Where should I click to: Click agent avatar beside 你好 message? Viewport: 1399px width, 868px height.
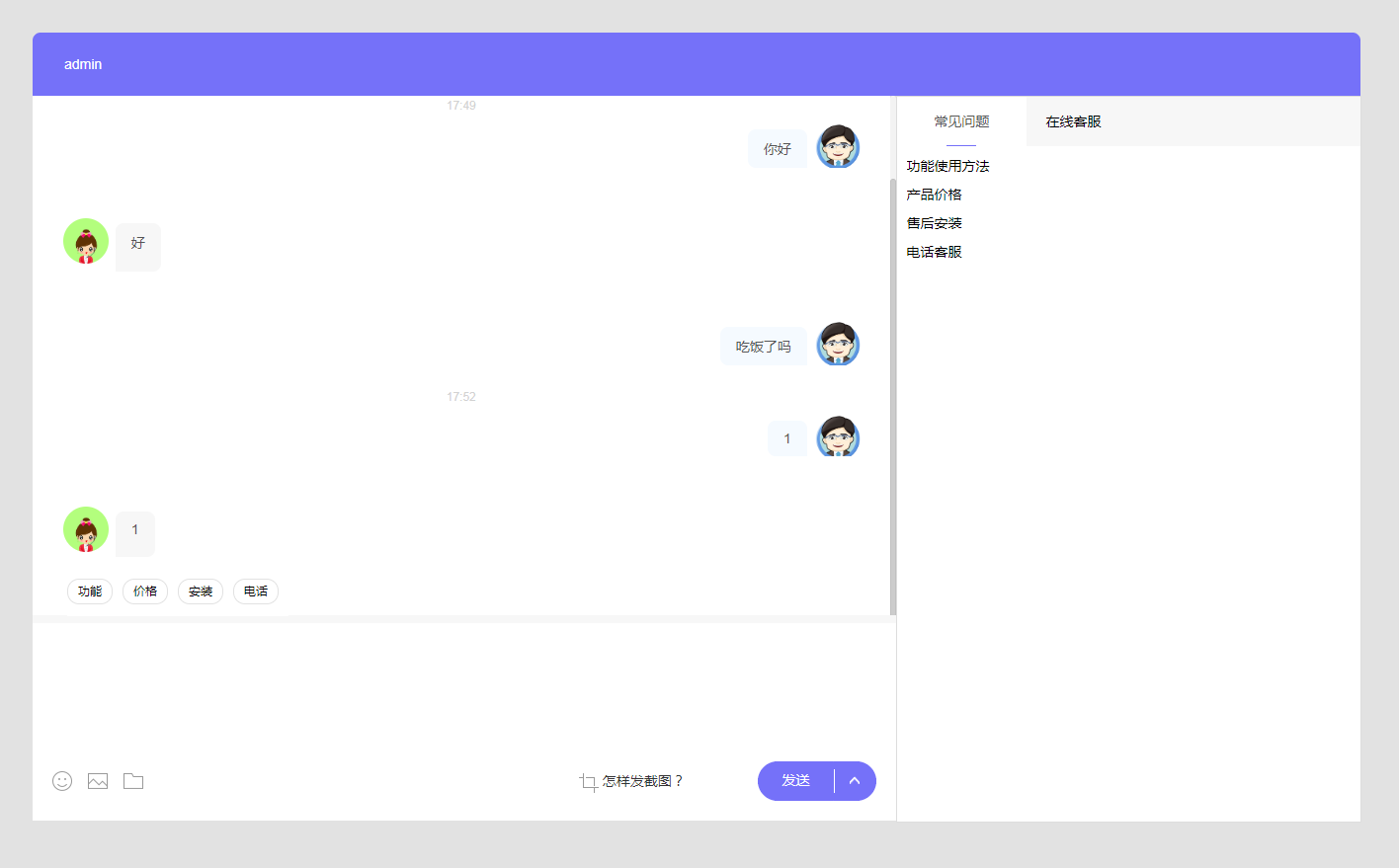pyautogui.click(x=838, y=147)
